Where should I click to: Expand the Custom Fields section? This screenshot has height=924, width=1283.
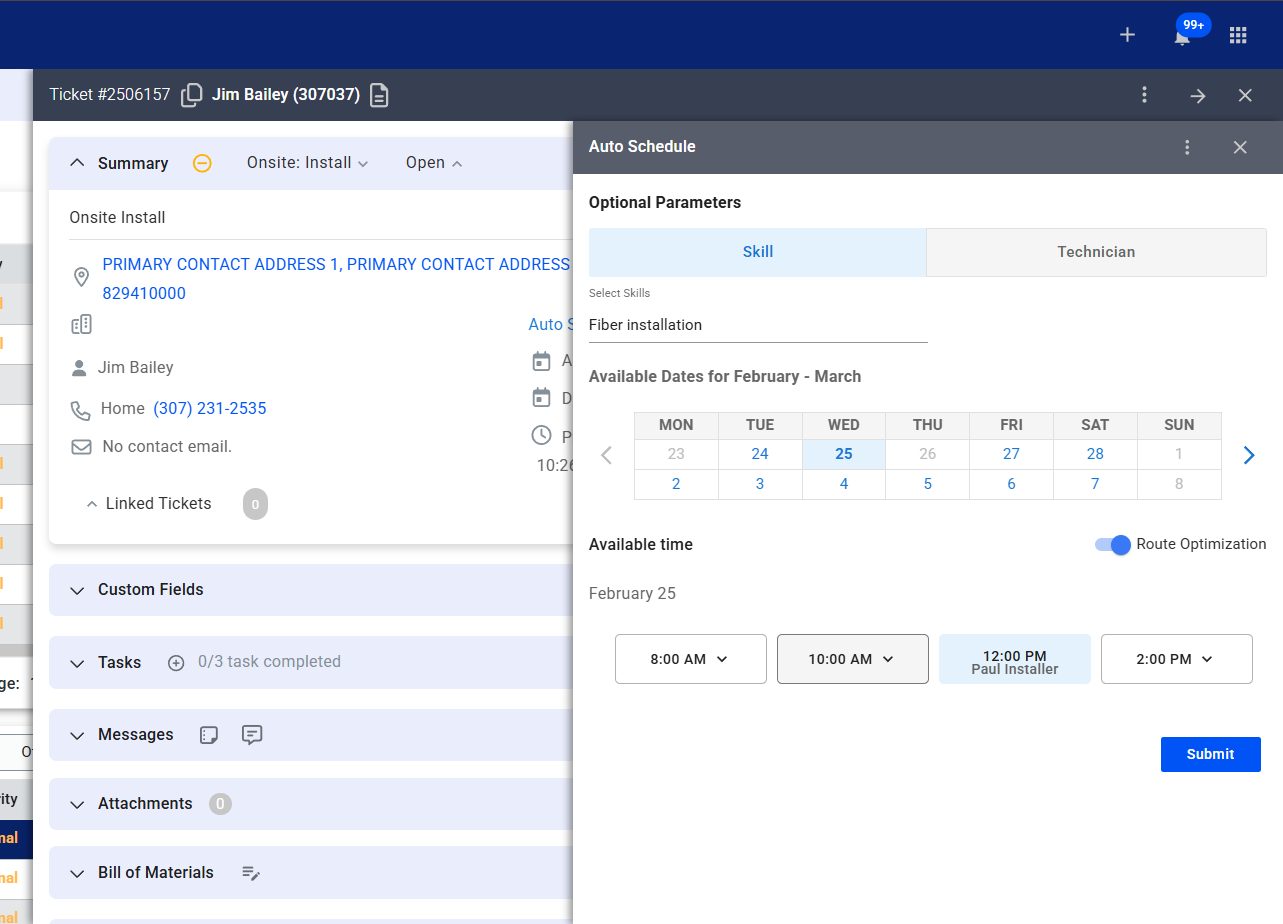[x=150, y=590]
